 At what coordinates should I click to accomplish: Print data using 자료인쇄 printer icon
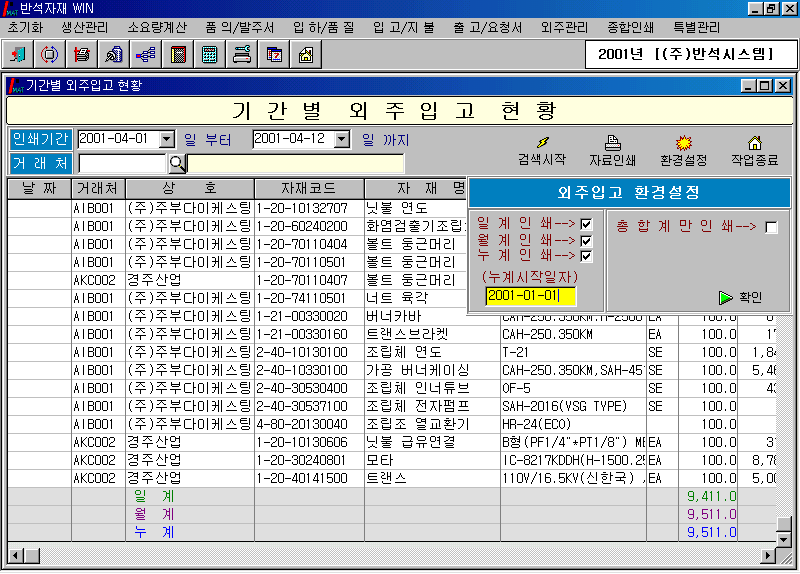[613, 151]
